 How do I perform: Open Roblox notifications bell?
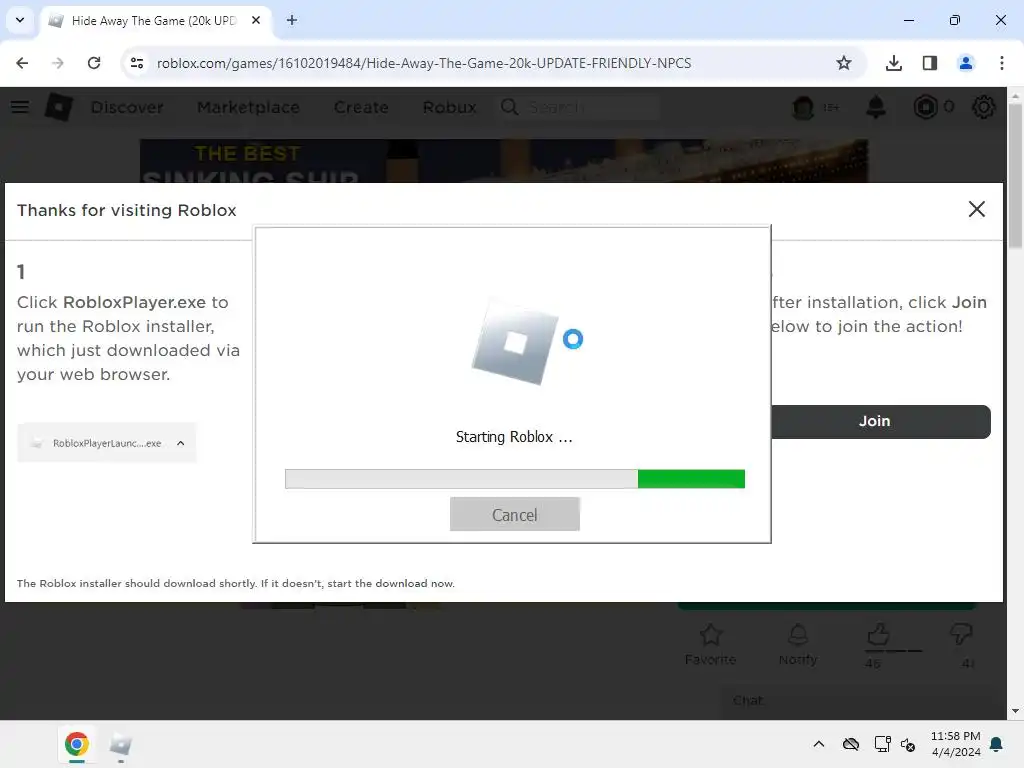click(876, 107)
